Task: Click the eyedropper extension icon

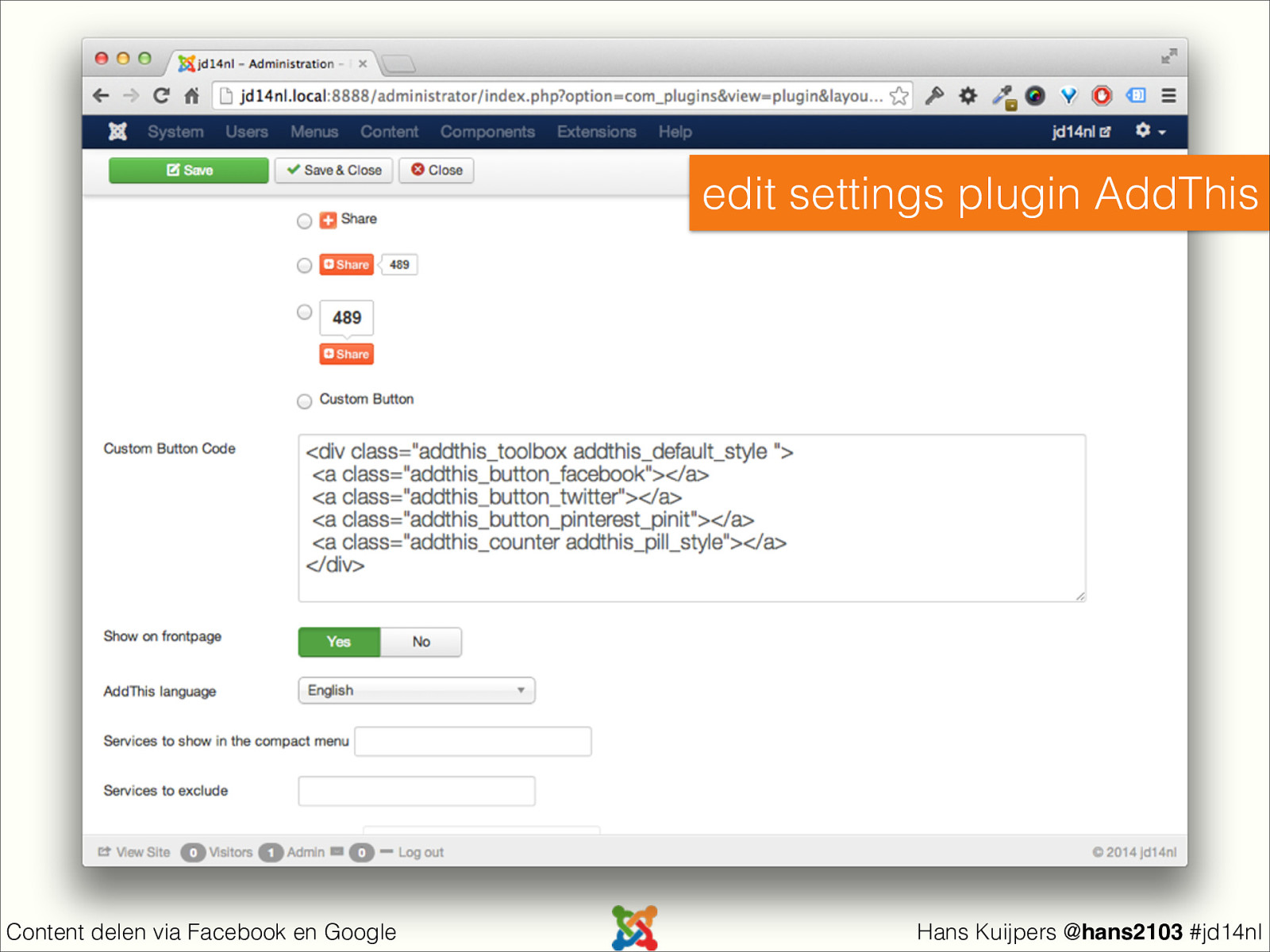Action: click(x=1003, y=97)
